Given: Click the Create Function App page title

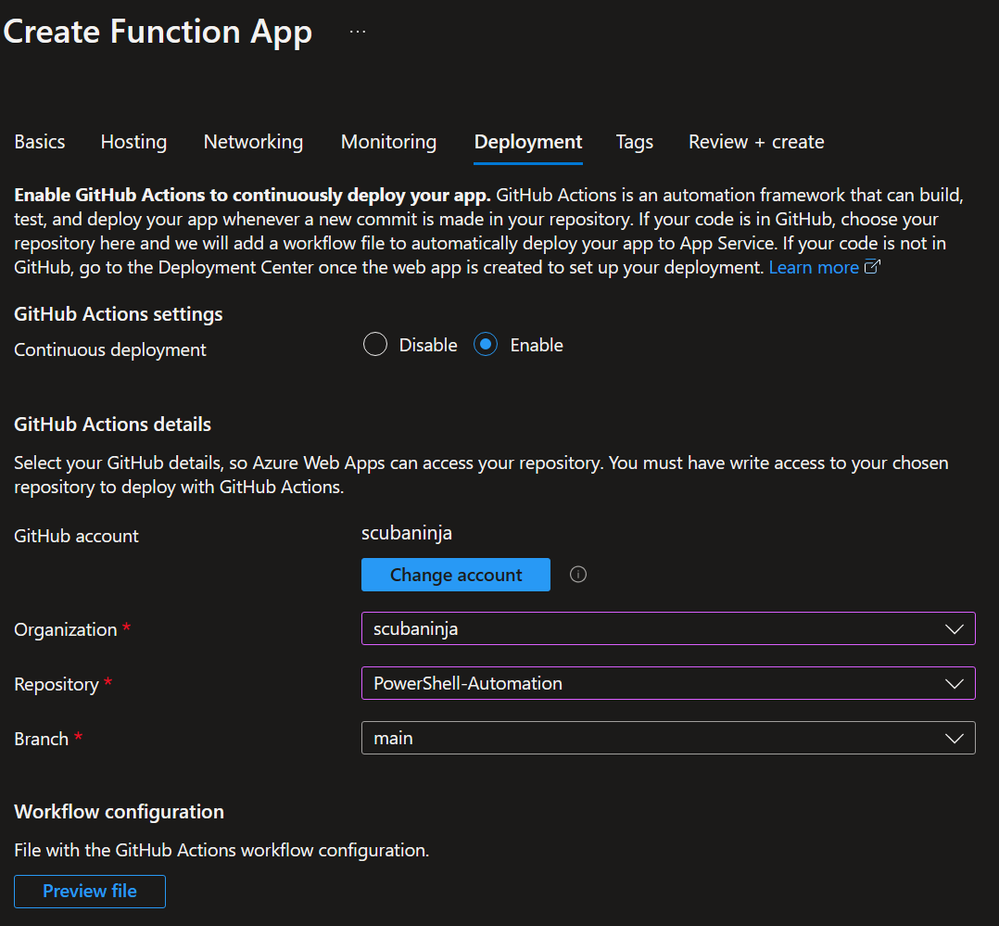Looking at the screenshot, I should (157, 31).
